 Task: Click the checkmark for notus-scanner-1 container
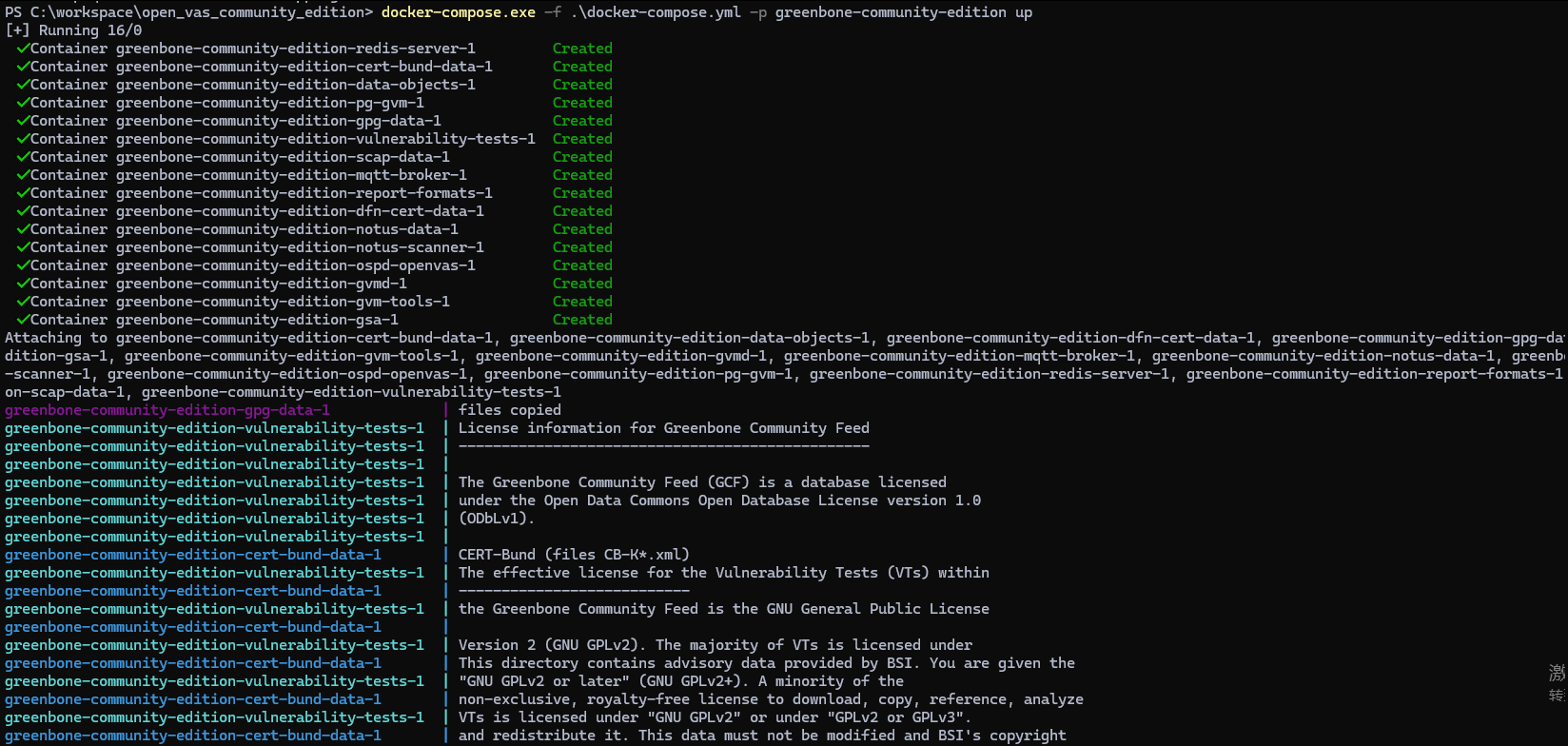click(23, 247)
